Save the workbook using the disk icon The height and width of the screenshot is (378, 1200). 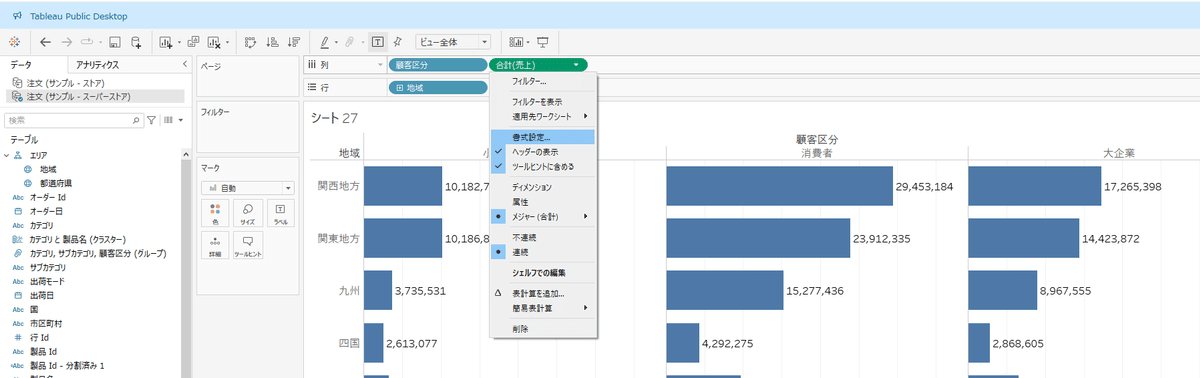115,42
